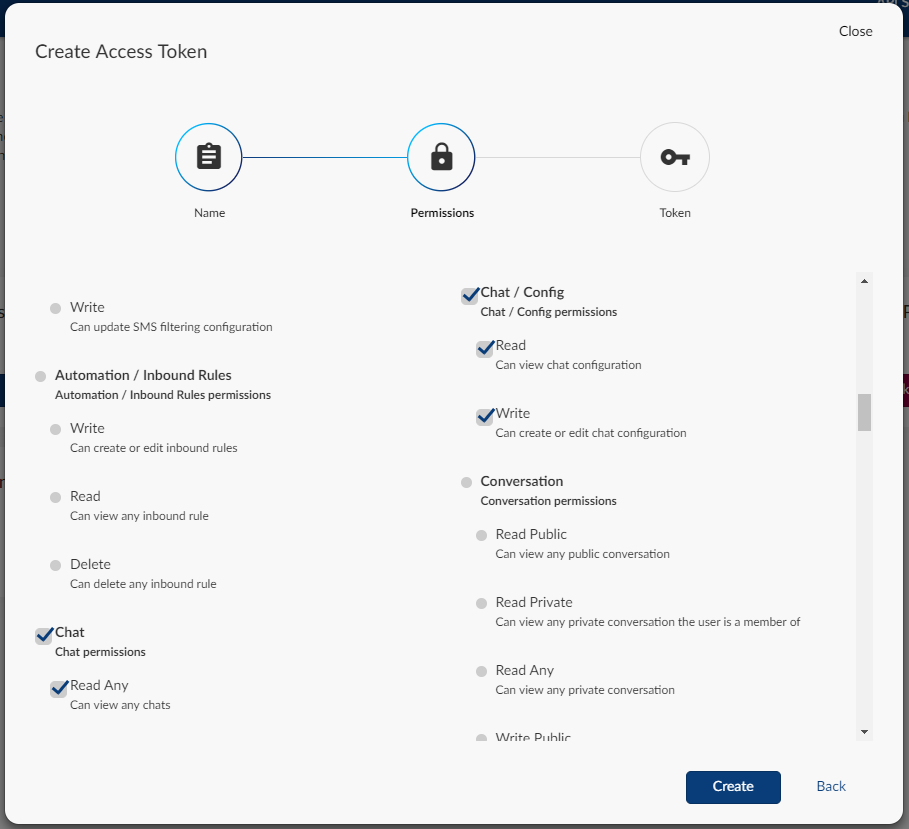
Task: Uncheck the Chat / Config group
Action: (x=469, y=296)
